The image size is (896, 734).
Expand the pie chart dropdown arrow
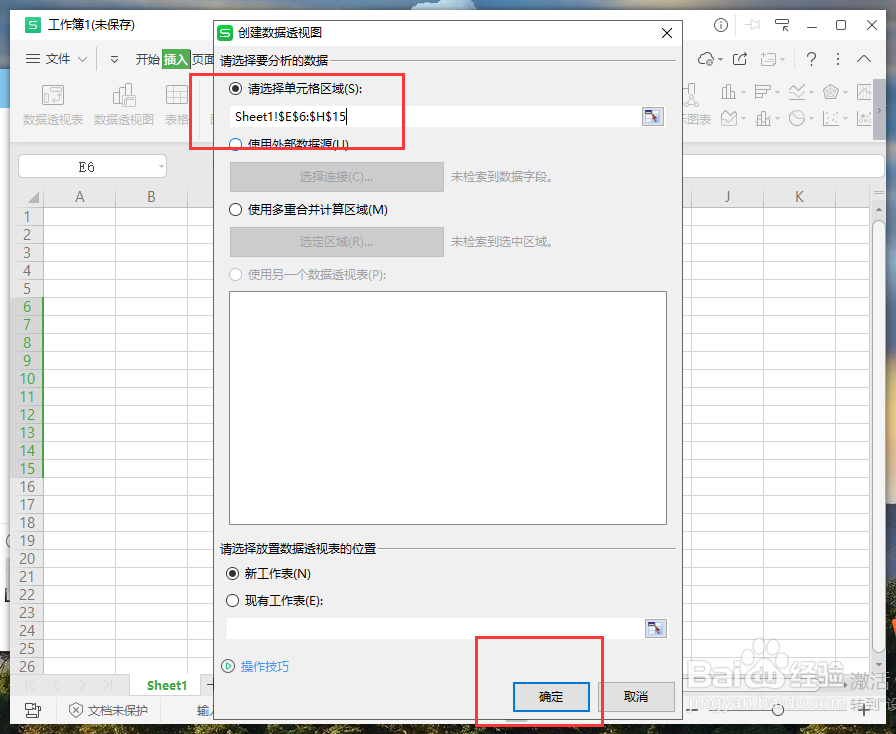tap(811, 119)
